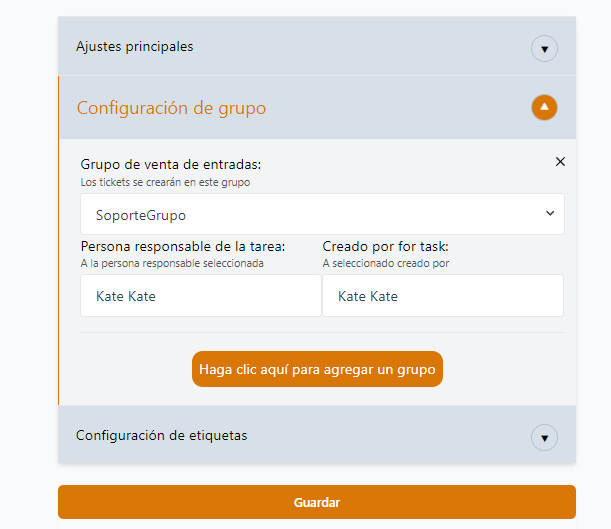The height and width of the screenshot is (529, 611).
Task: Select the Configuración de grupo heading
Action: point(171,108)
